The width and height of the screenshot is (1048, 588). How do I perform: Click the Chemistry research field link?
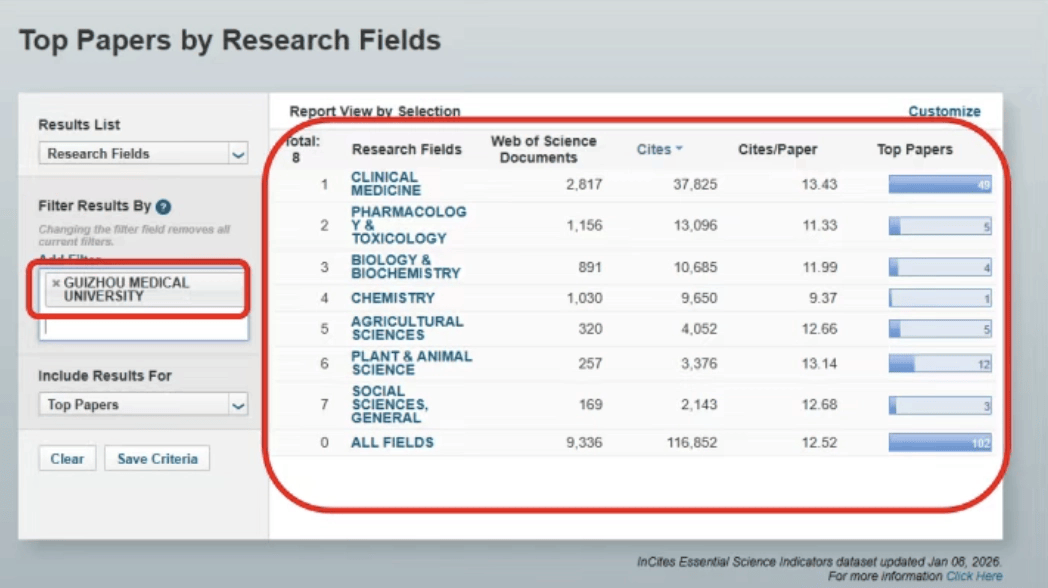tap(392, 298)
